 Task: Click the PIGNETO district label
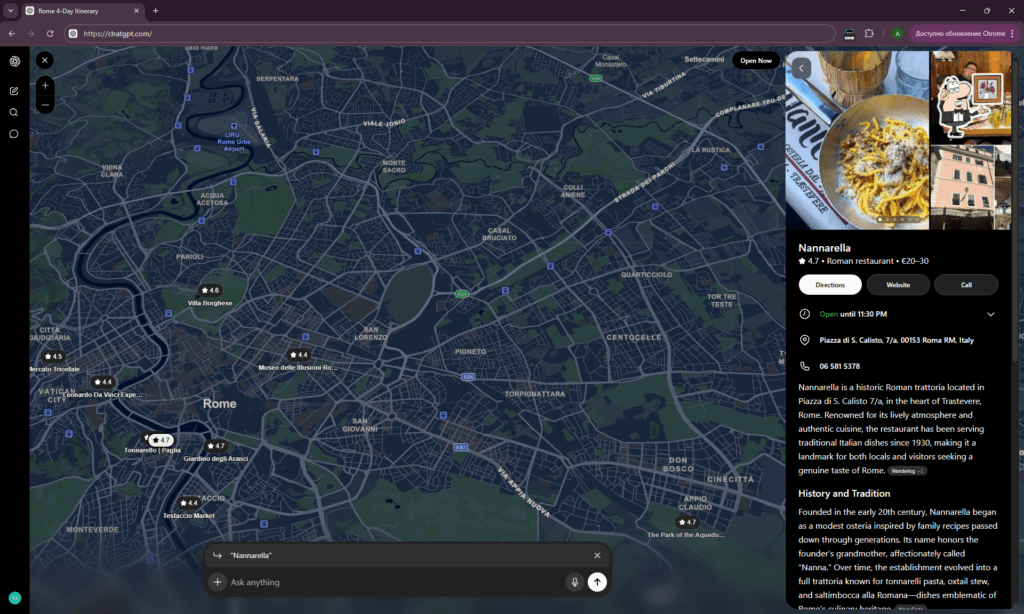470,351
